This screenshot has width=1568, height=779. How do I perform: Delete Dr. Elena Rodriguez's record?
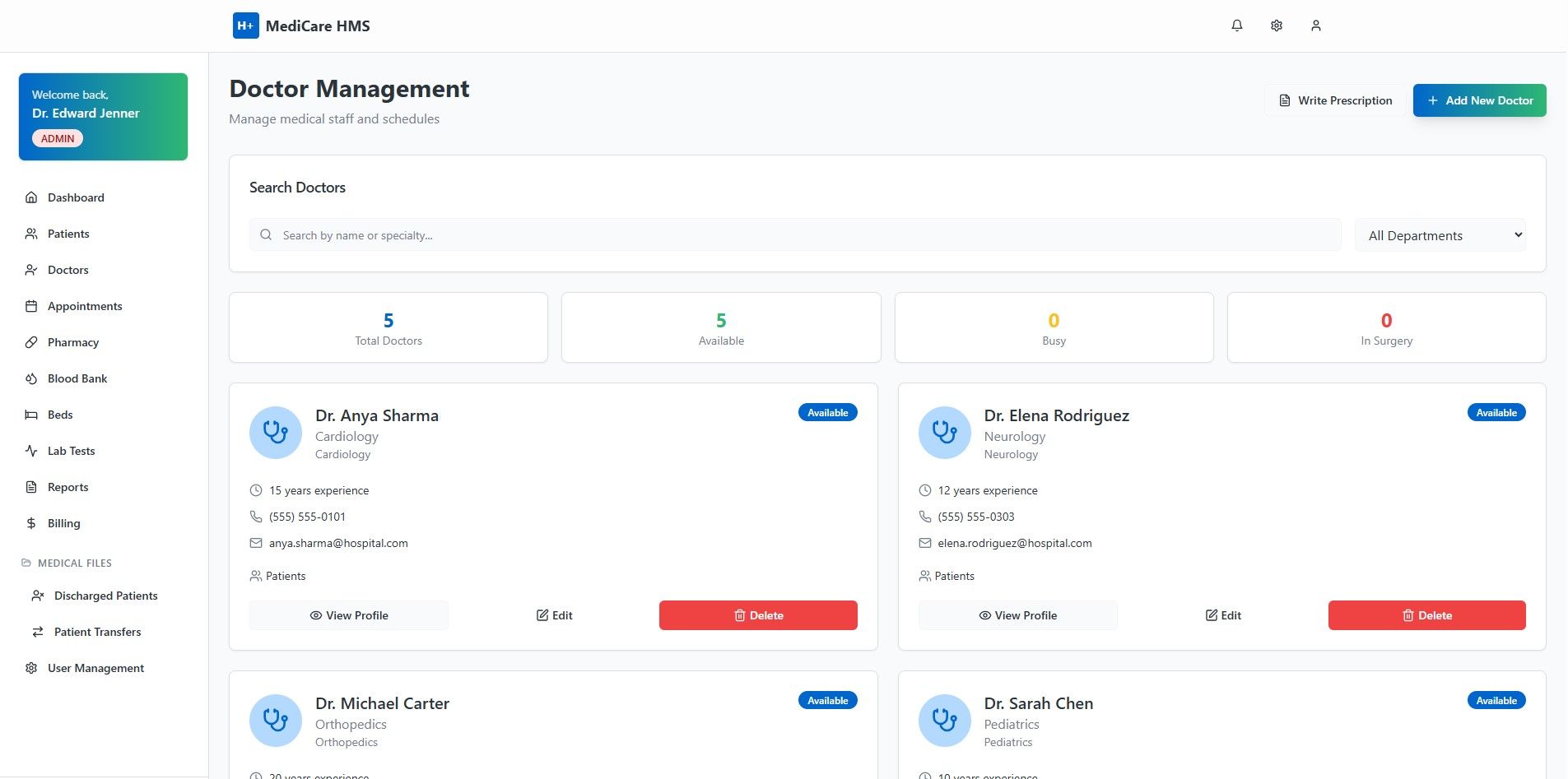(x=1426, y=614)
